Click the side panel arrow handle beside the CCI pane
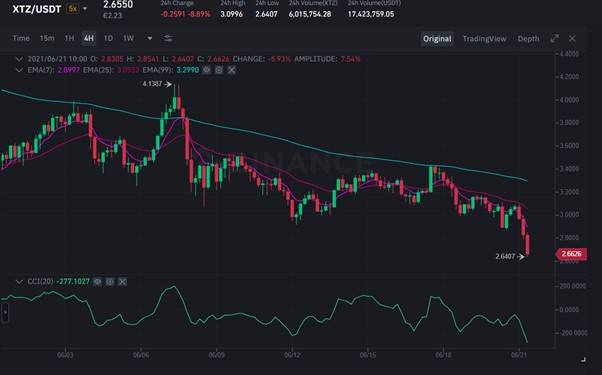Screen dimensions: 602x375 click(x=5, y=312)
